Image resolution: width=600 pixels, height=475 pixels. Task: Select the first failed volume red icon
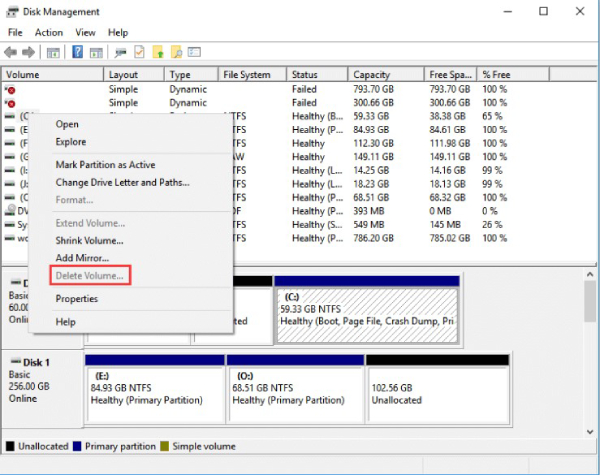10,89
